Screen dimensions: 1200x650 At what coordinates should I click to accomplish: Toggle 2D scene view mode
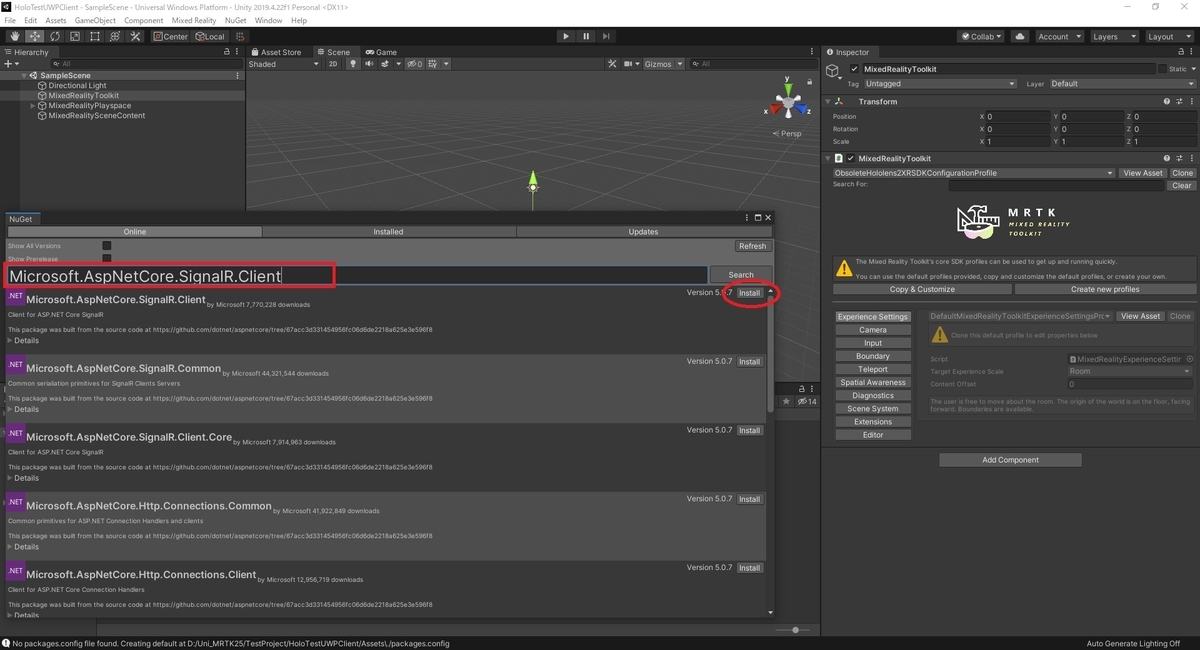(333, 64)
